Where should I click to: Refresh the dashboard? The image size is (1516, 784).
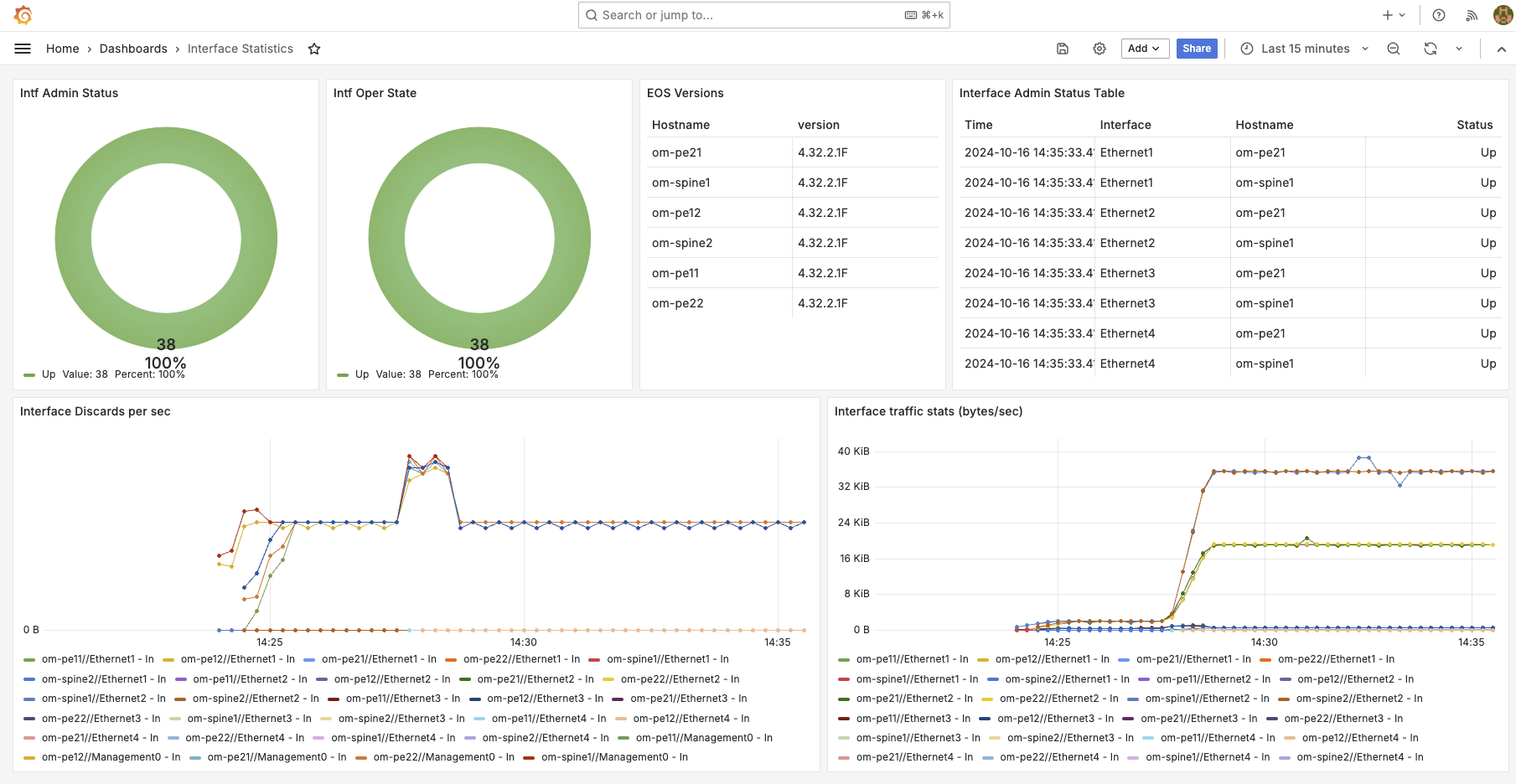click(1431, 49)
